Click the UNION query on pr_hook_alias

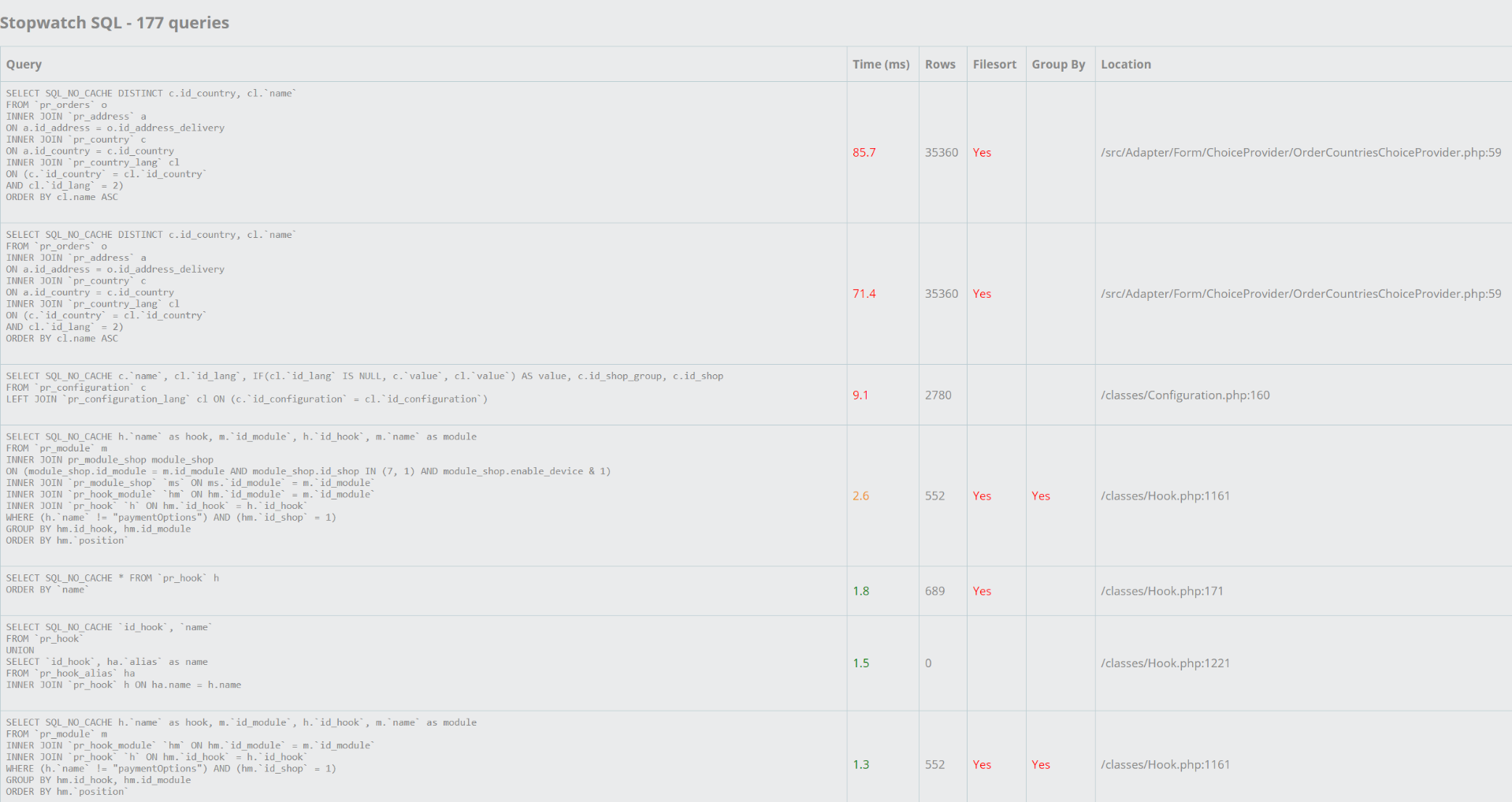click(124, 656)
